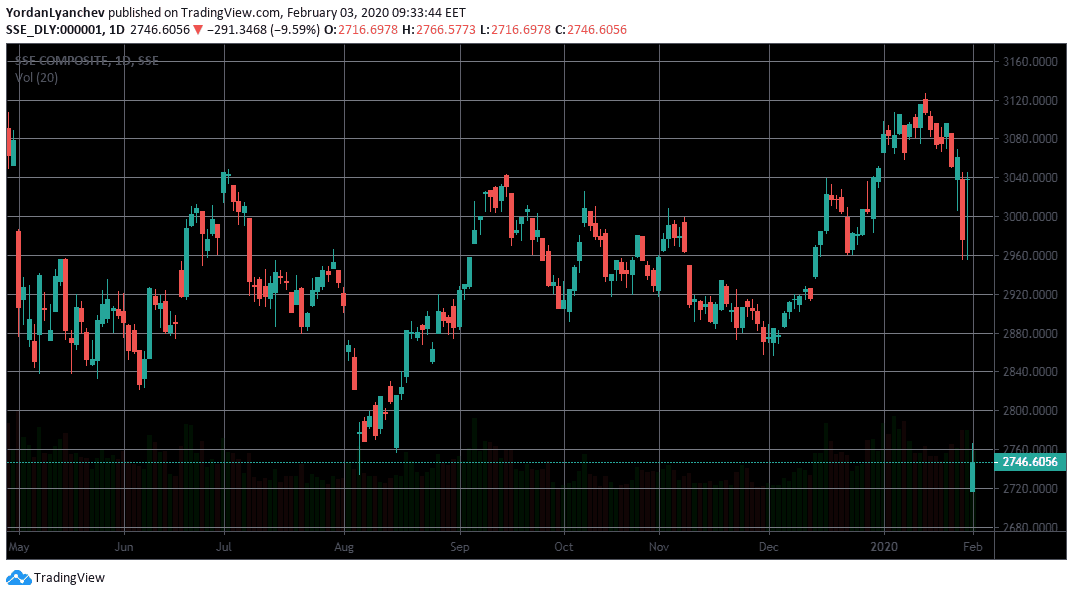
Task: Click the 2960.0000 price axis label
Action: [1030, 255]
